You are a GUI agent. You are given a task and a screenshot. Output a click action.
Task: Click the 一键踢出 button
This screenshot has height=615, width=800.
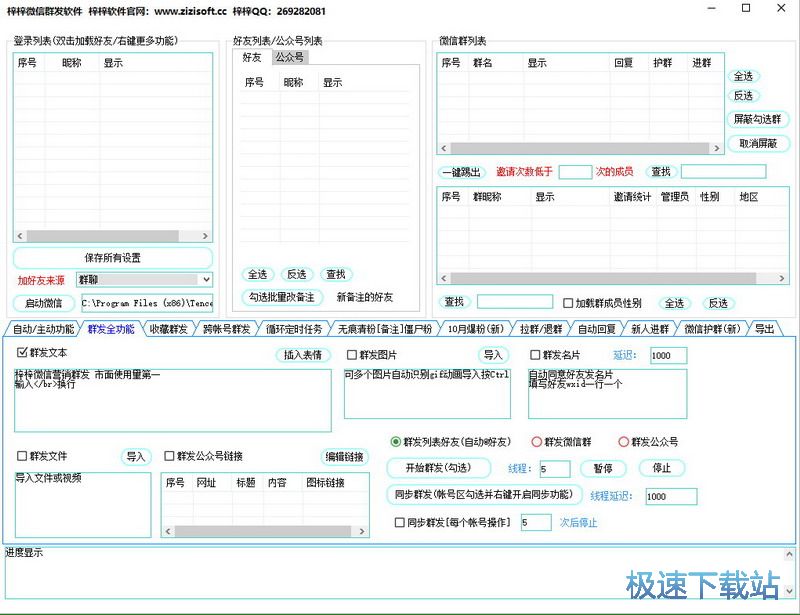click(x=461, y=172)
